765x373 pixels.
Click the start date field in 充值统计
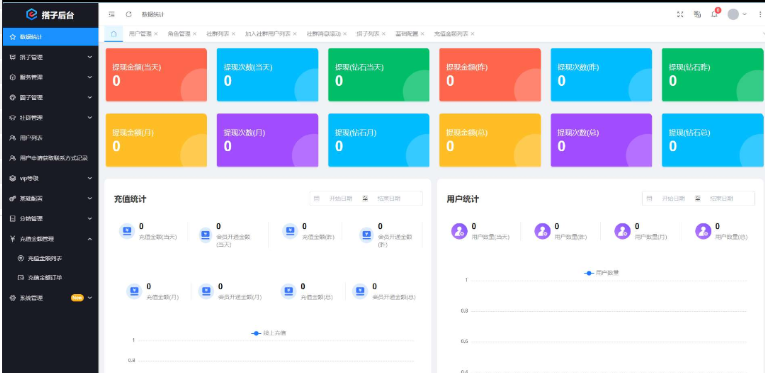coord(341,198)
